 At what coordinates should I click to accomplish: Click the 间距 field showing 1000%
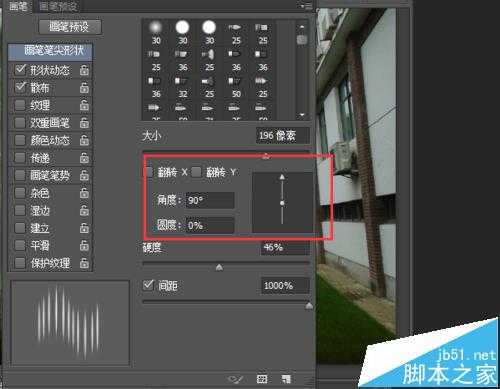click(285, 286)
